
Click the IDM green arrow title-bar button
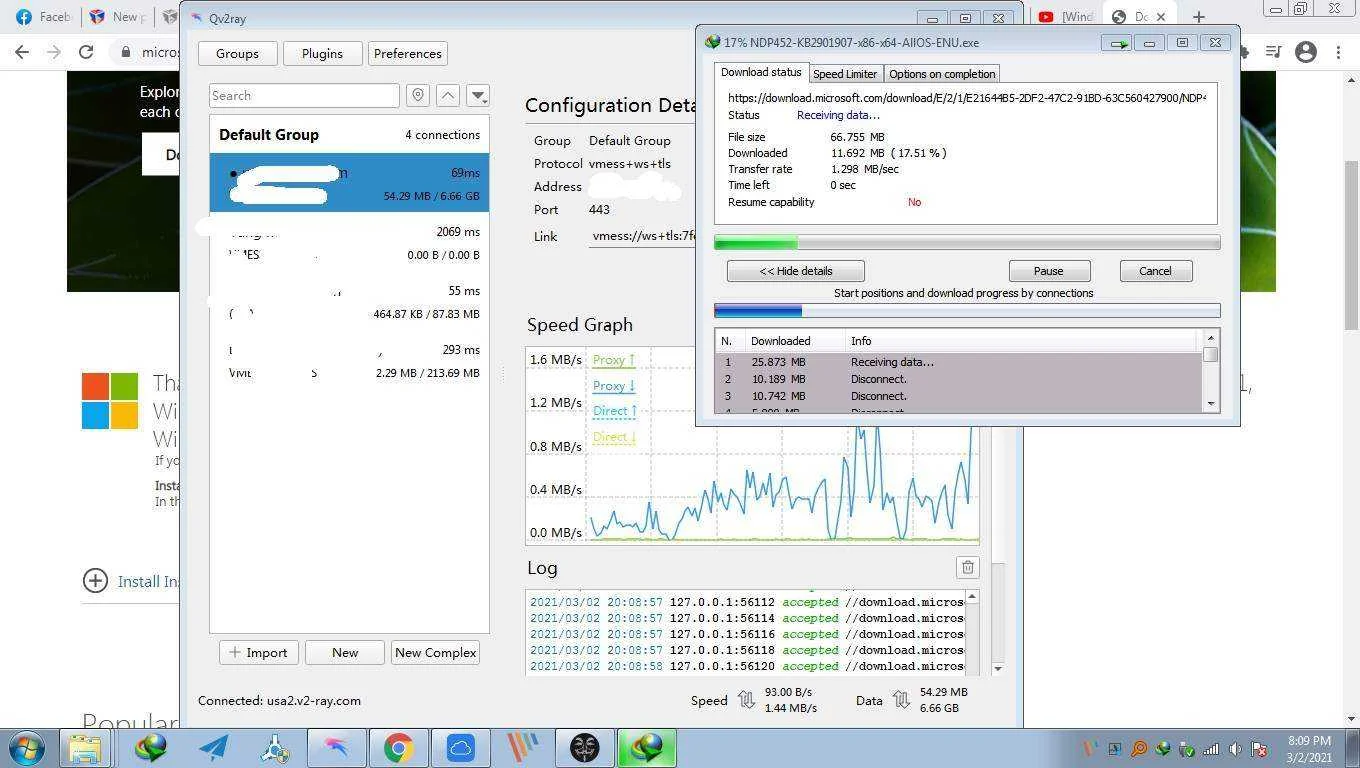[1118, 43]
